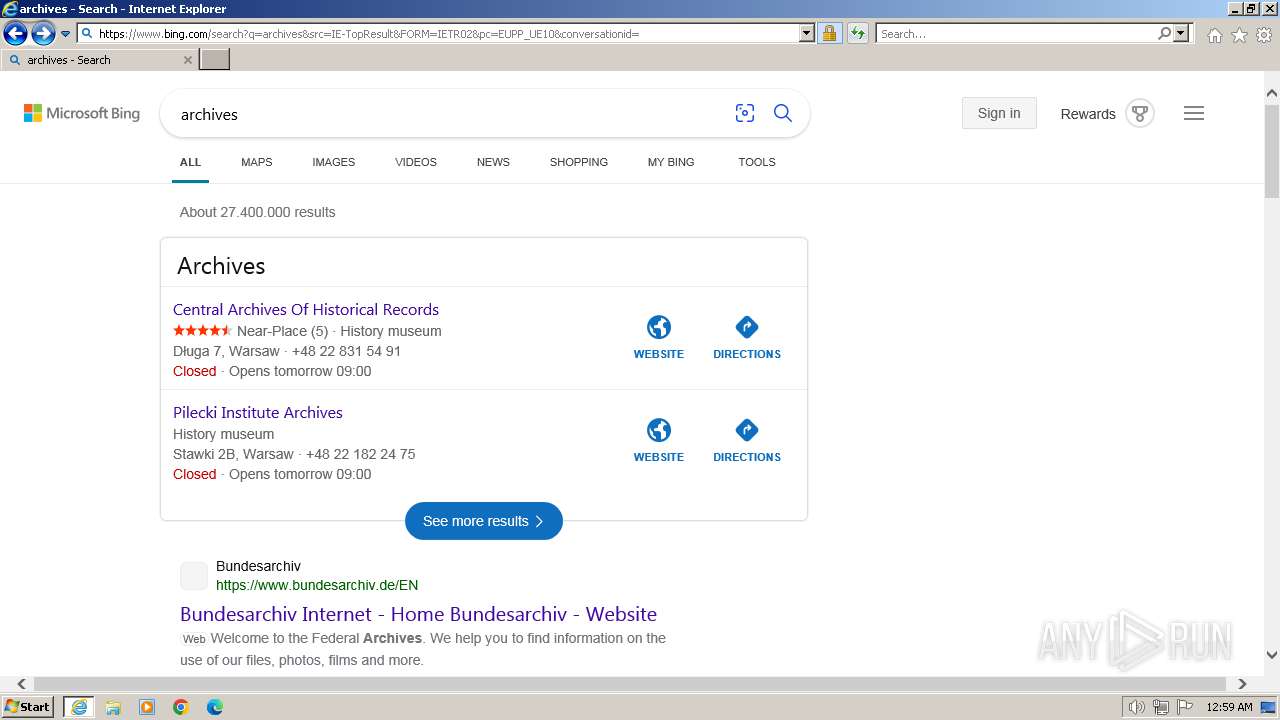
Task: Open the TOOLS search filter
Action: (757, 162)
